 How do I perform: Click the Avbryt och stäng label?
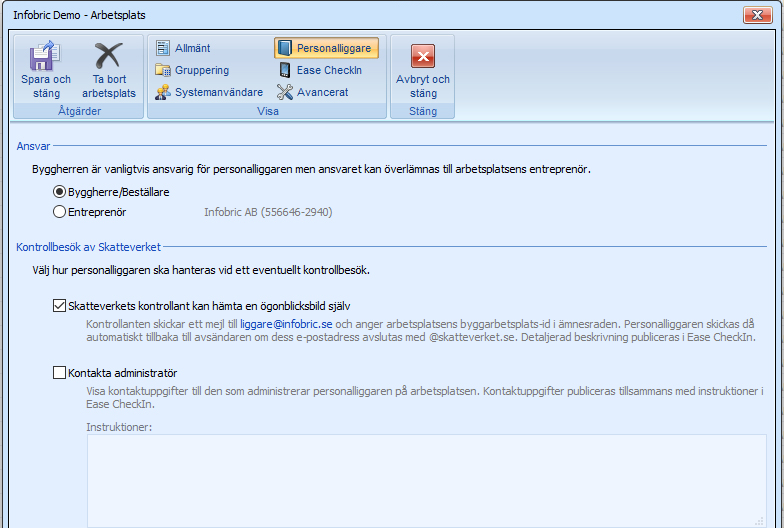click(x=423, y=86)
